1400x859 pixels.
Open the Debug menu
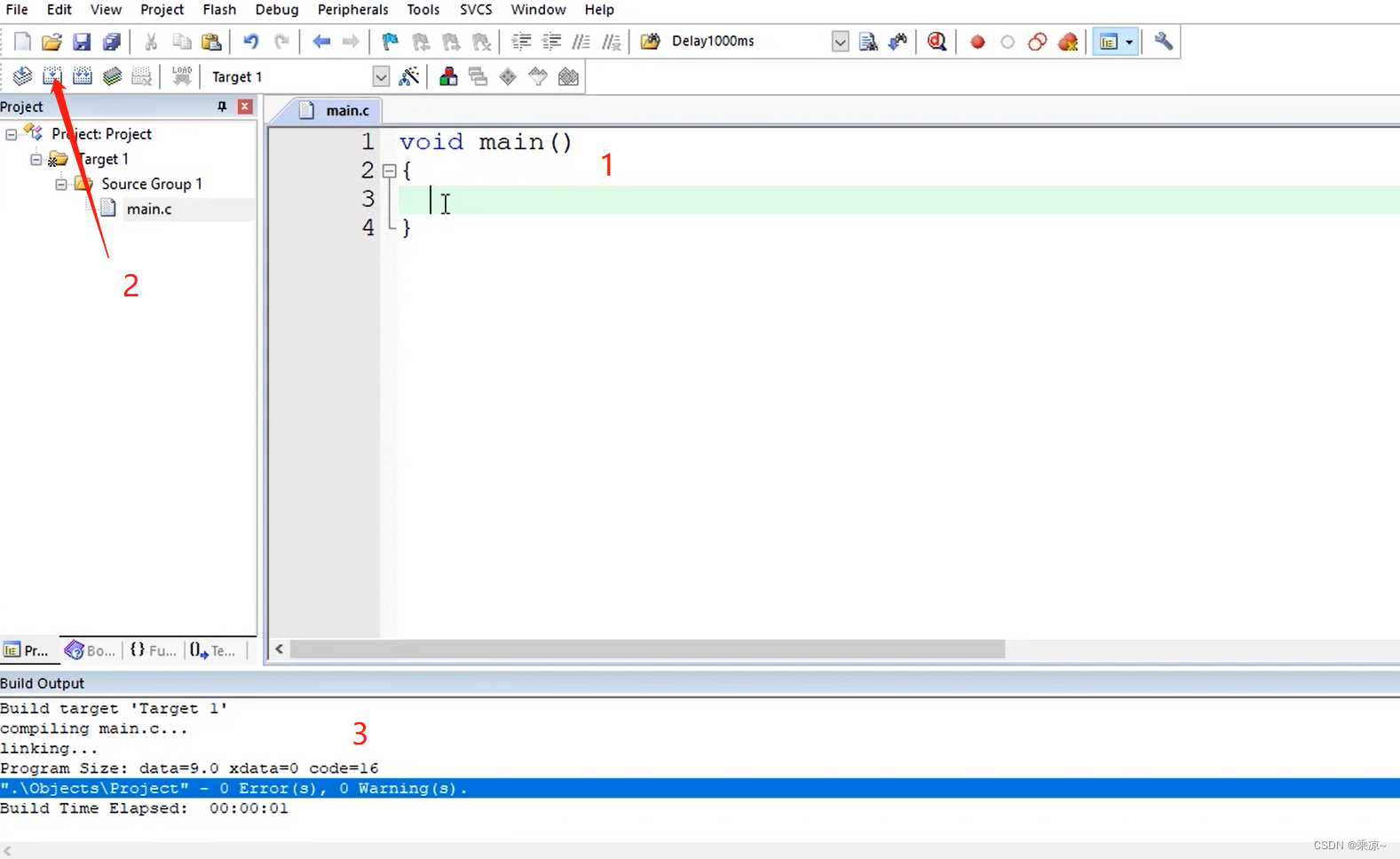(x=276, y=10)
